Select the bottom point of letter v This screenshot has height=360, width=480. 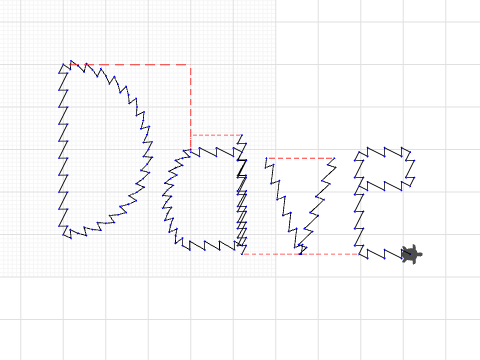click(x=302, y=249)
